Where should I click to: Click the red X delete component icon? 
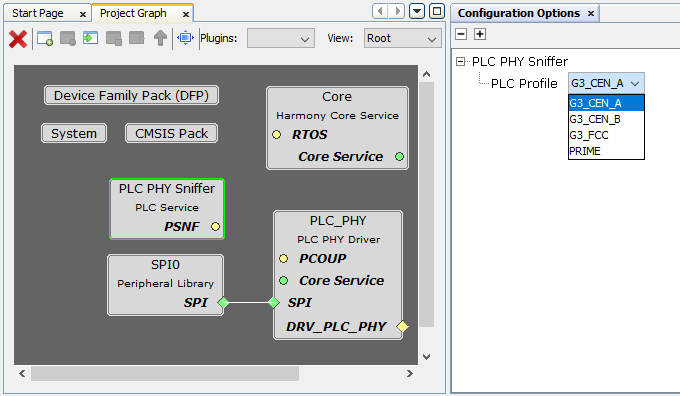(x=18, y=39)
